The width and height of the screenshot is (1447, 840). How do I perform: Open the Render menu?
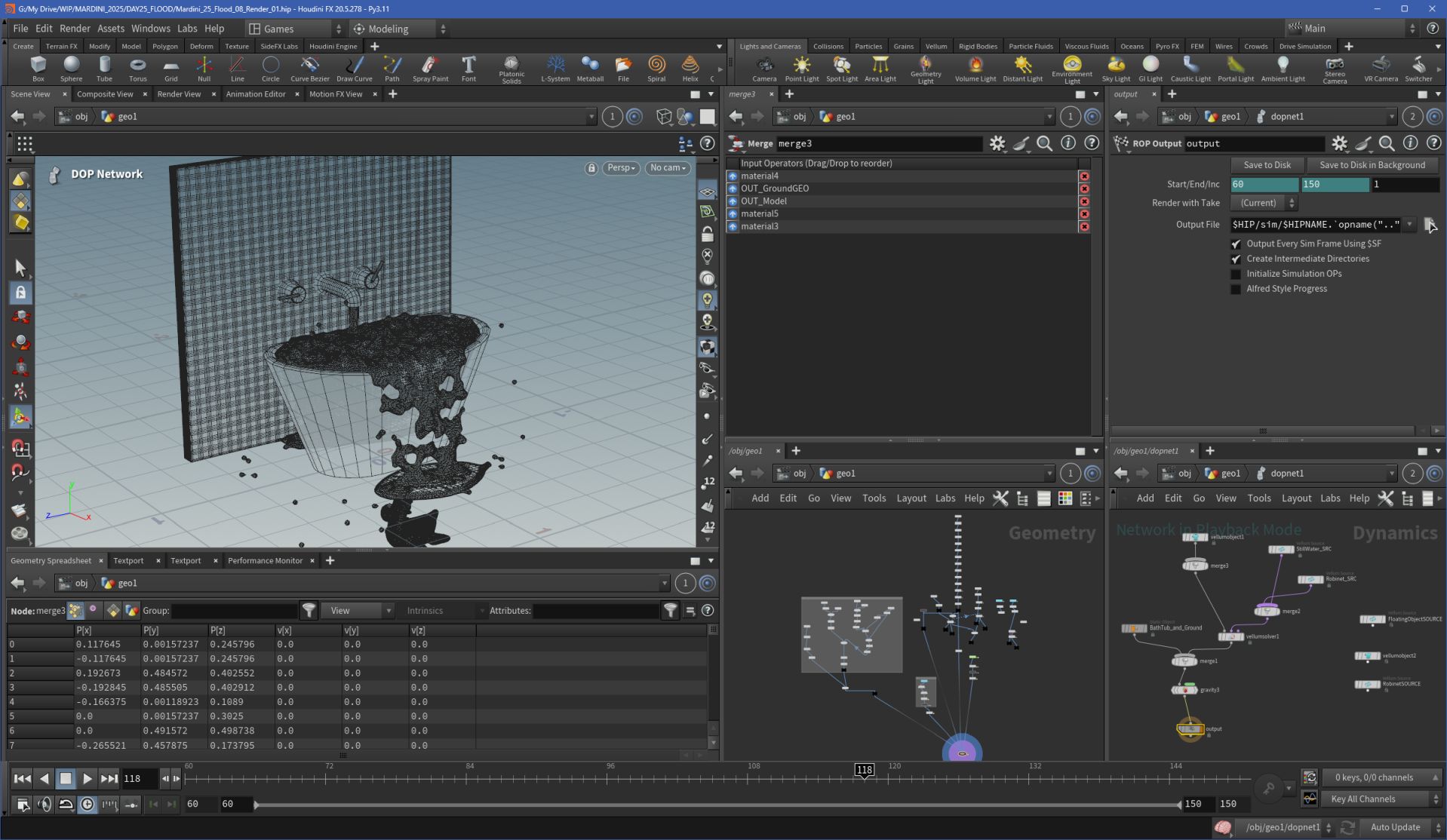tap(75, 29)
